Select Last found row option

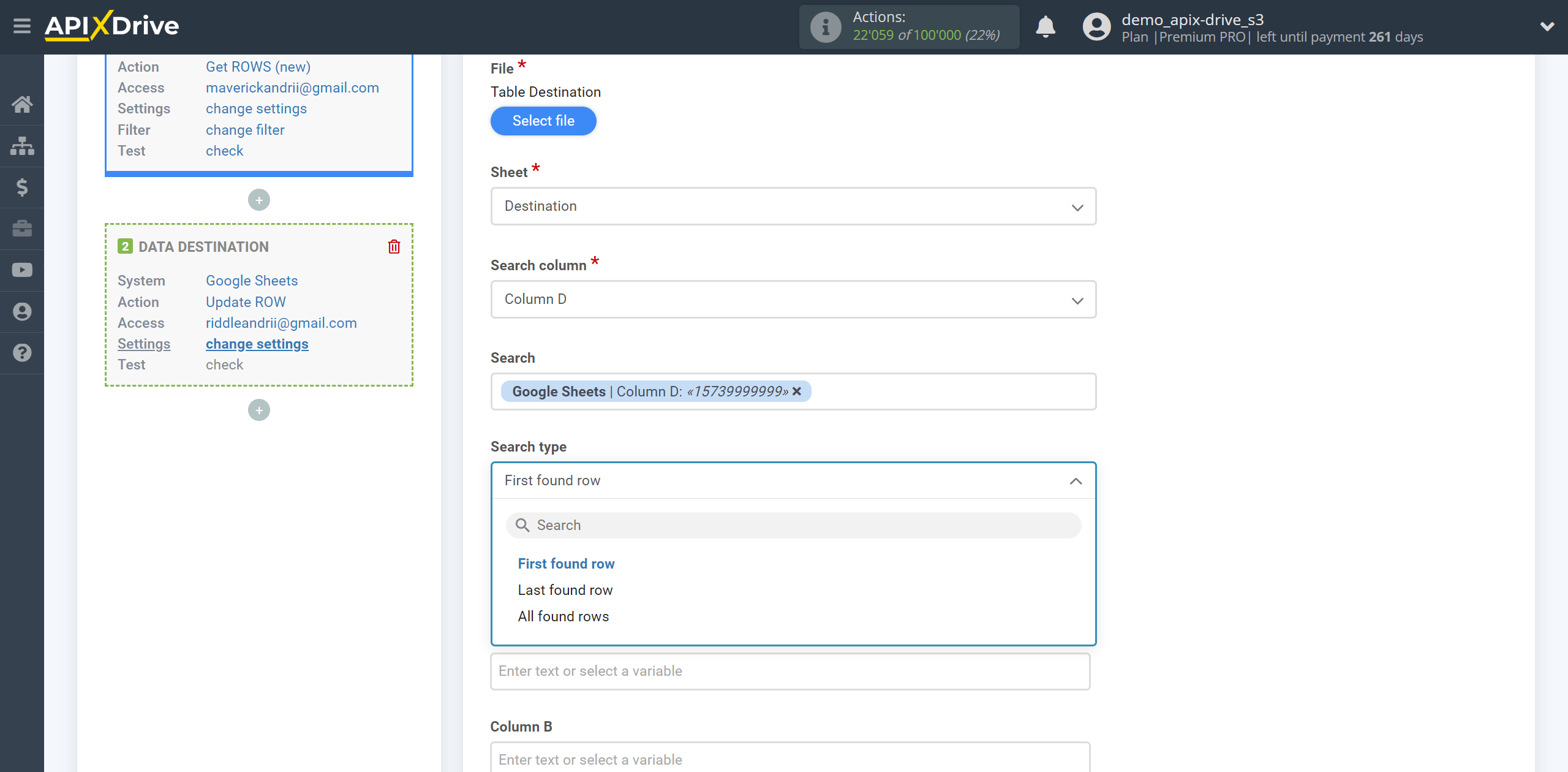[565, 590]
